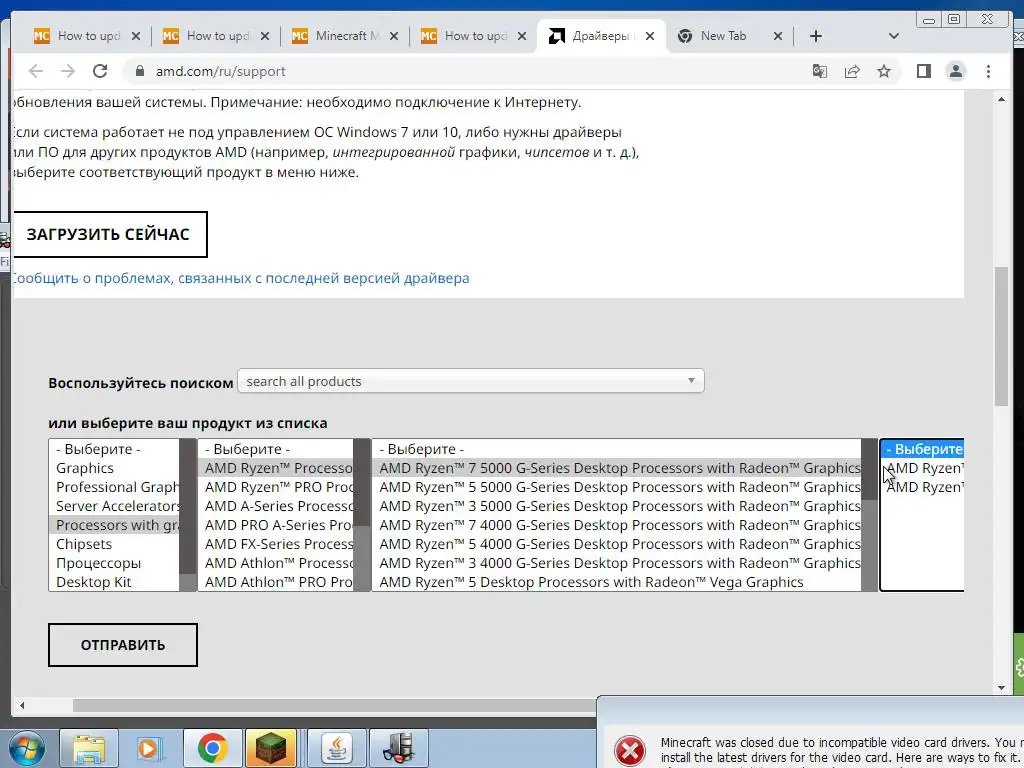Reload the AMD support page
This screenshot has height=768, width=1024.
click(100, 71)
